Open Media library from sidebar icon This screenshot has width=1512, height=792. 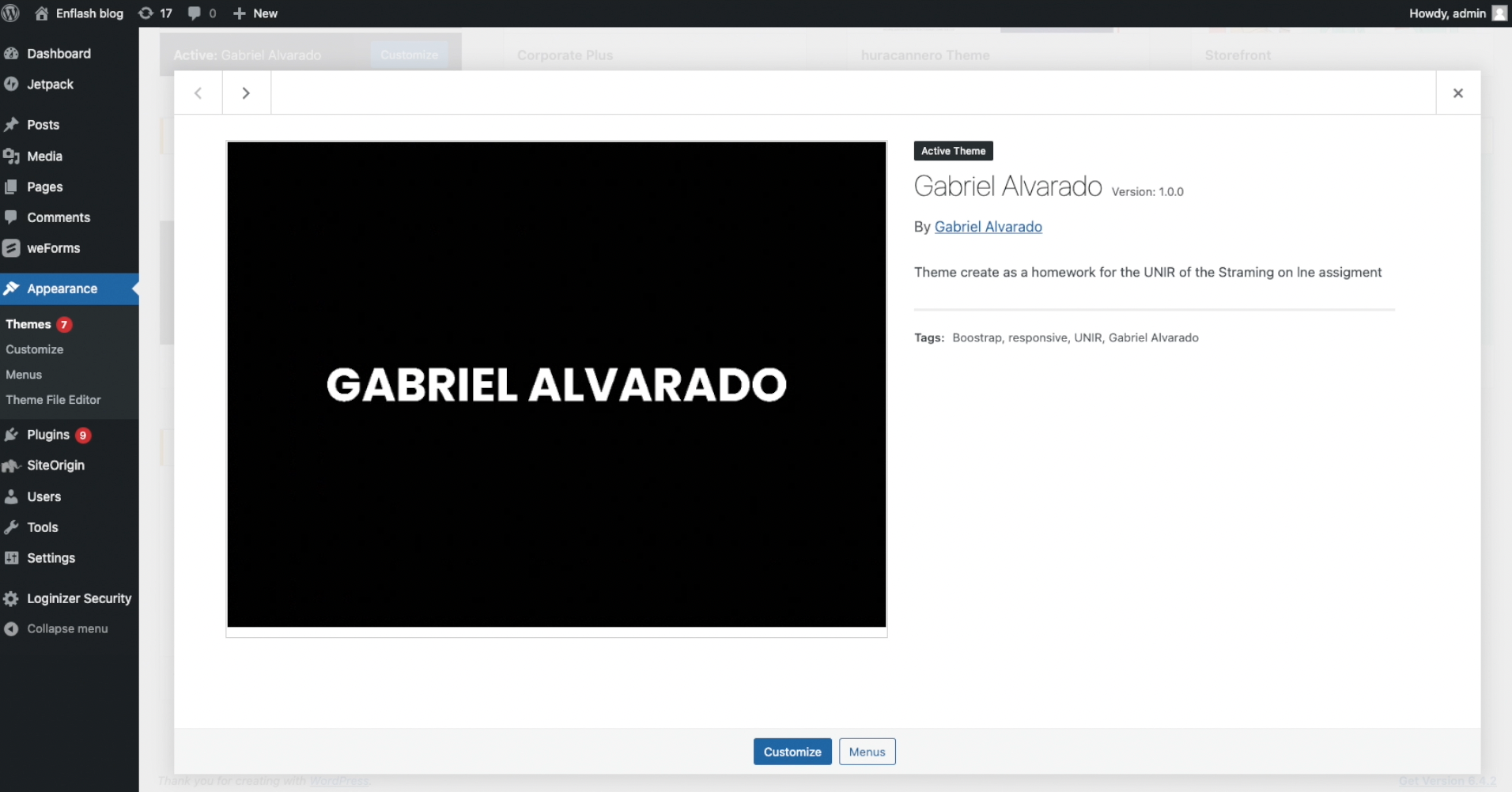(11, 157)
